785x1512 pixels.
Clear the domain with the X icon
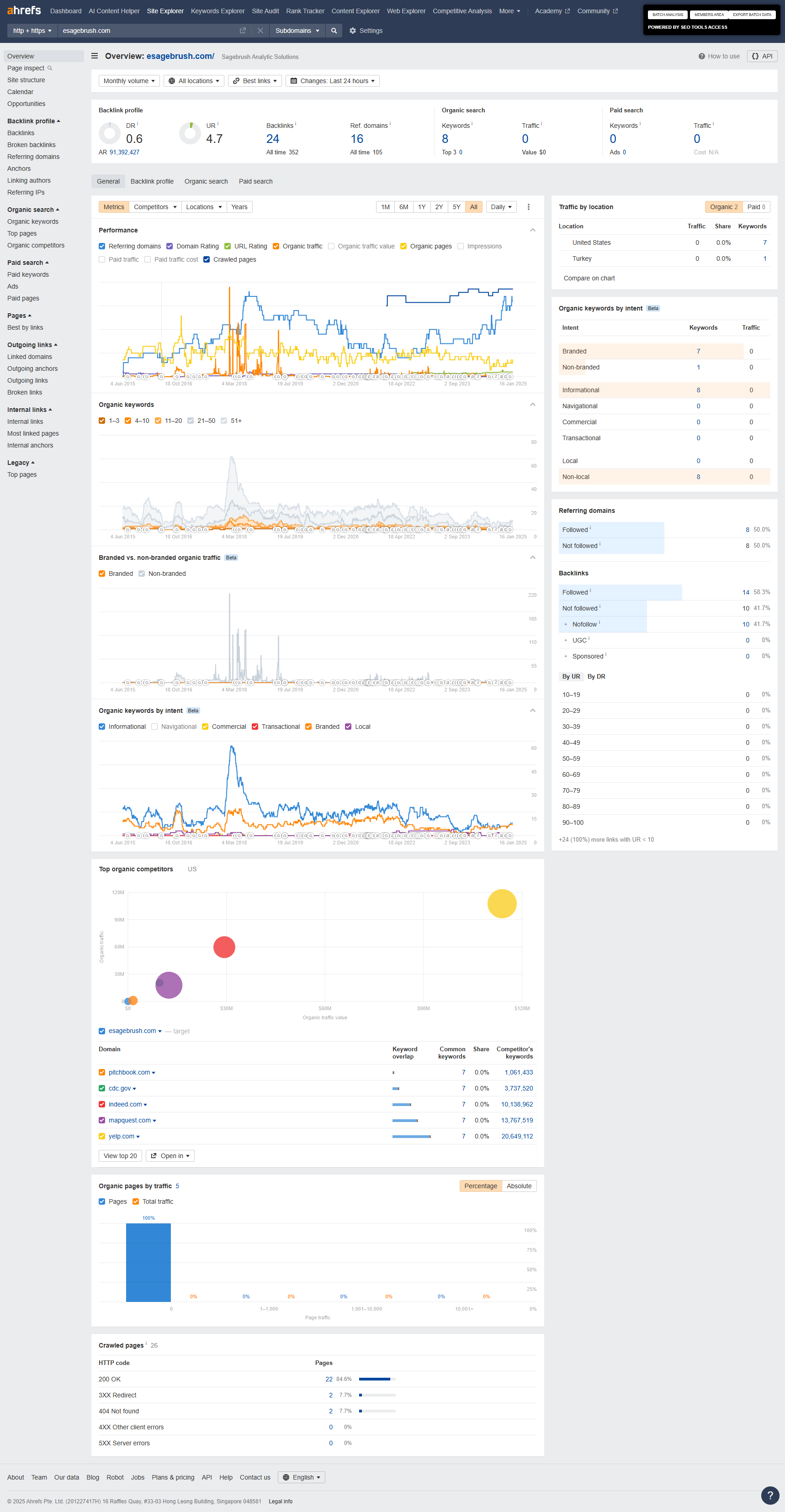point(260,31)
